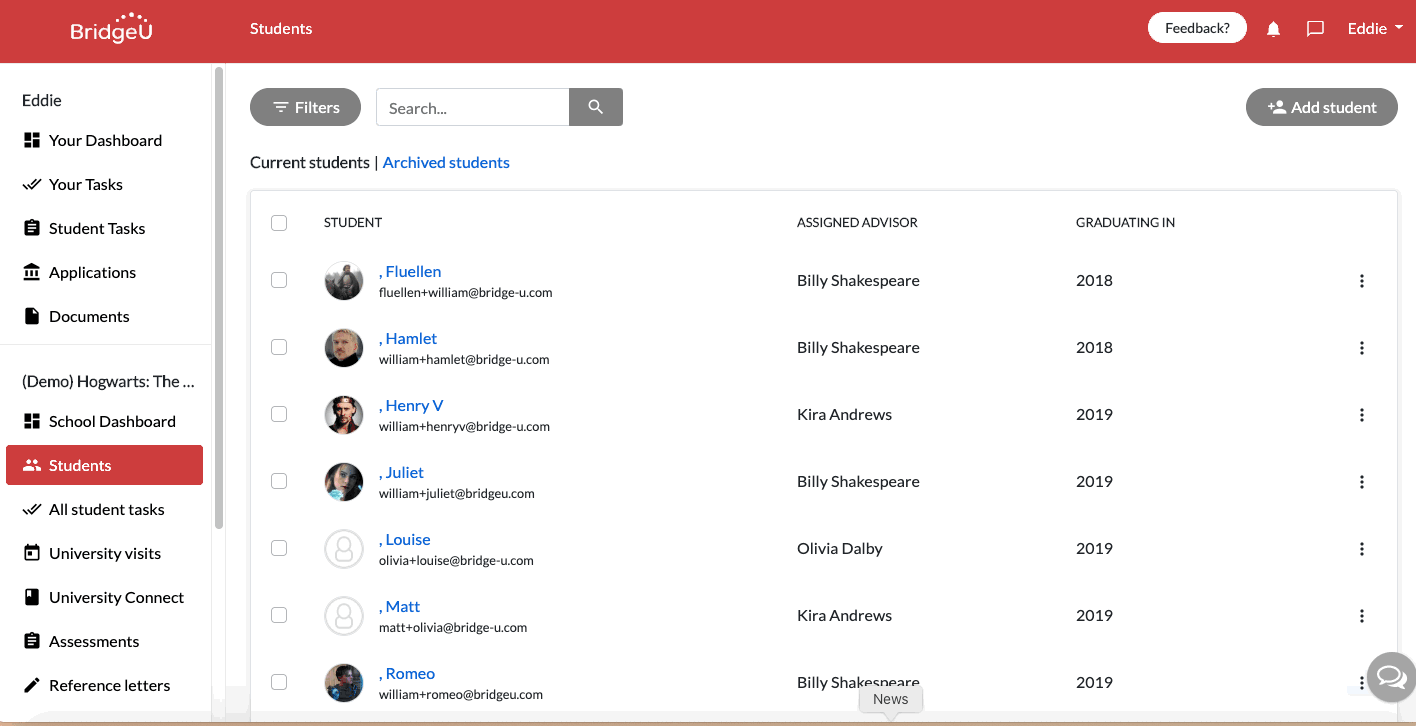Open Documents in sidebar
Image resolution: width=1416 pixels, height=726 pixels.
pos(105,316)
